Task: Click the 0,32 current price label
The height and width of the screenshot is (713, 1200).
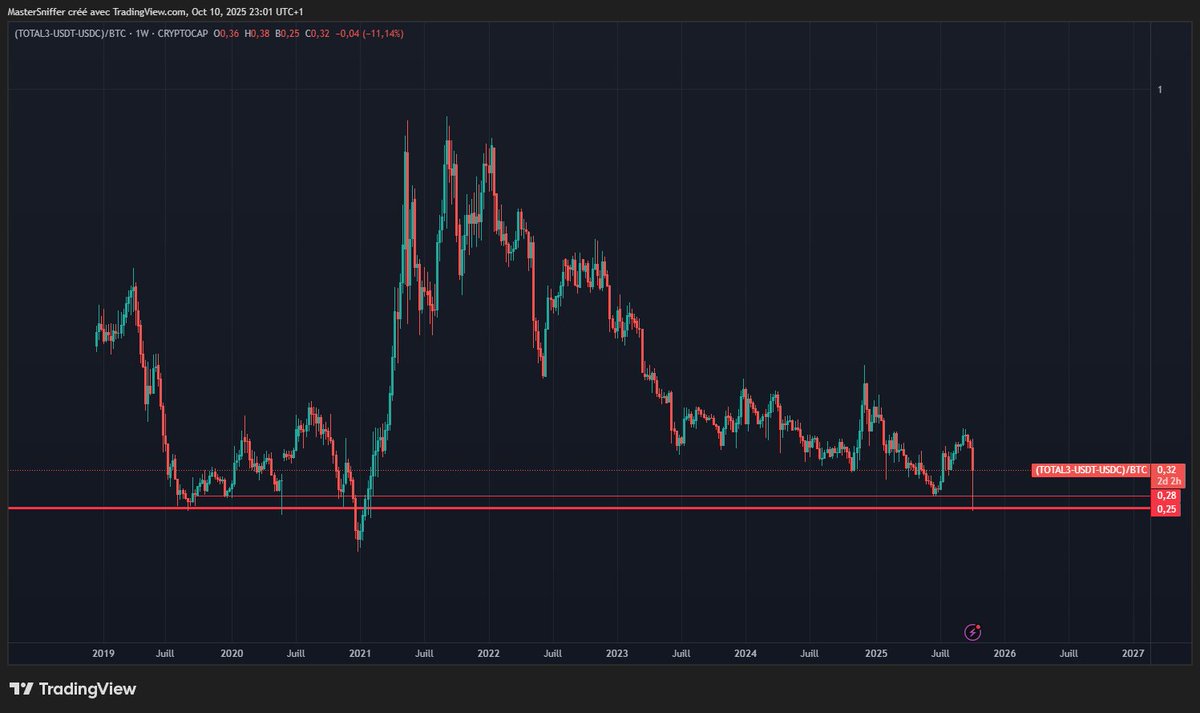Action: (x=1166, y=469)
